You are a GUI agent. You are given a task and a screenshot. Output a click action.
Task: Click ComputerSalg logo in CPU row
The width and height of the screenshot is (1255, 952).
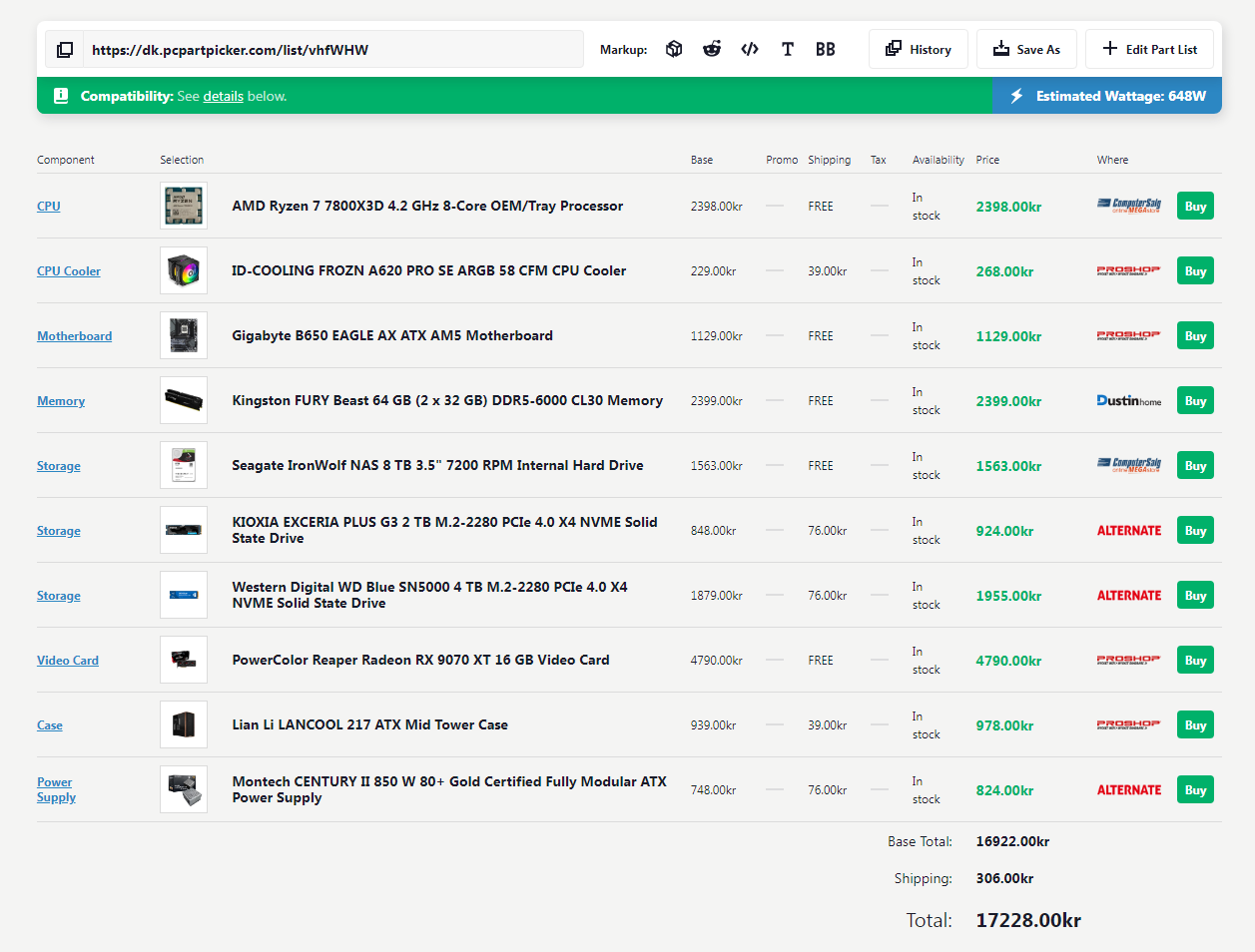pyautogui.click(x=1129, y=206)
